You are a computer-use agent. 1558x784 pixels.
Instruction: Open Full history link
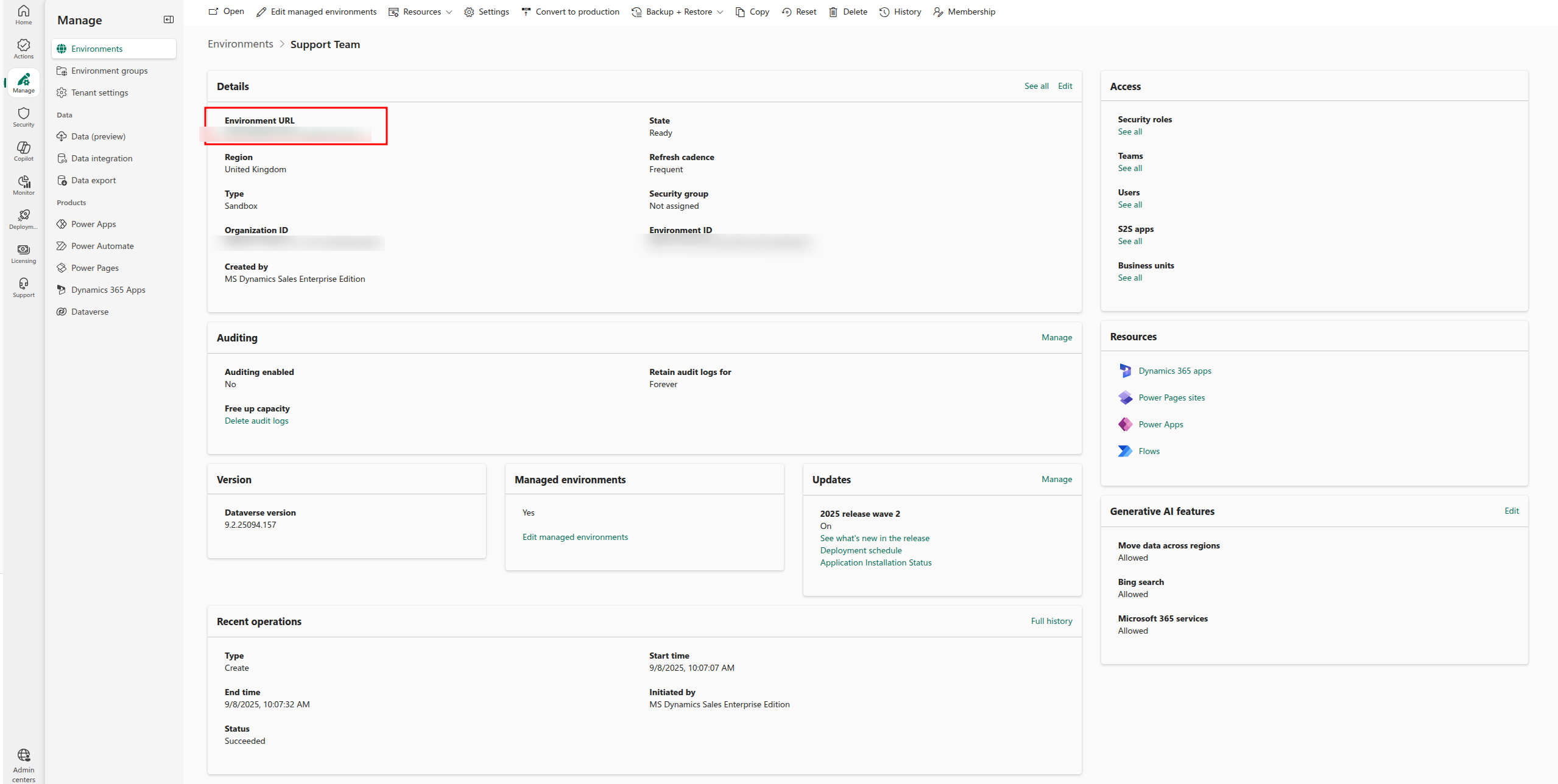(1051, 621)
